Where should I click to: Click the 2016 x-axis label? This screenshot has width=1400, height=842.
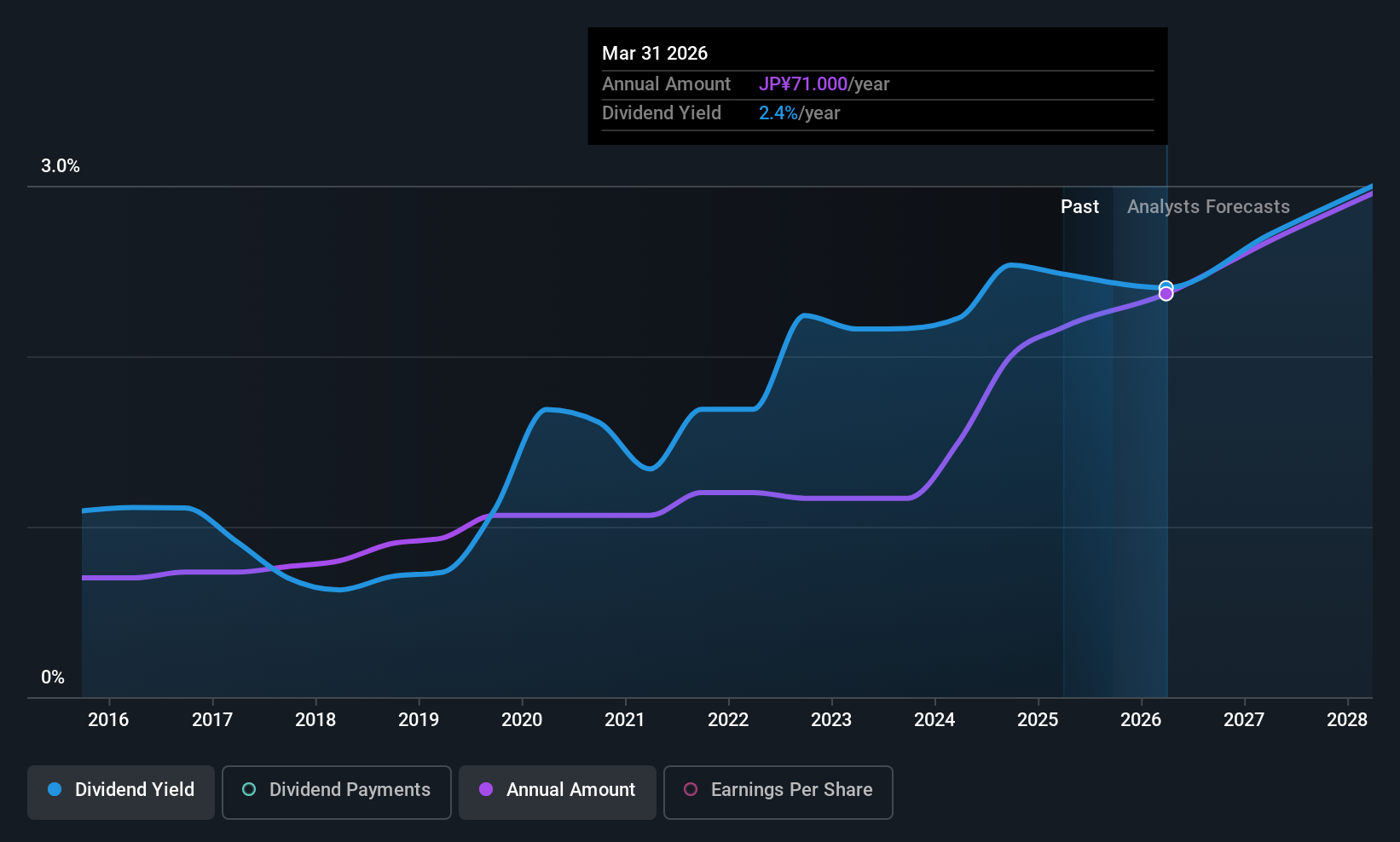coord(108,719)
